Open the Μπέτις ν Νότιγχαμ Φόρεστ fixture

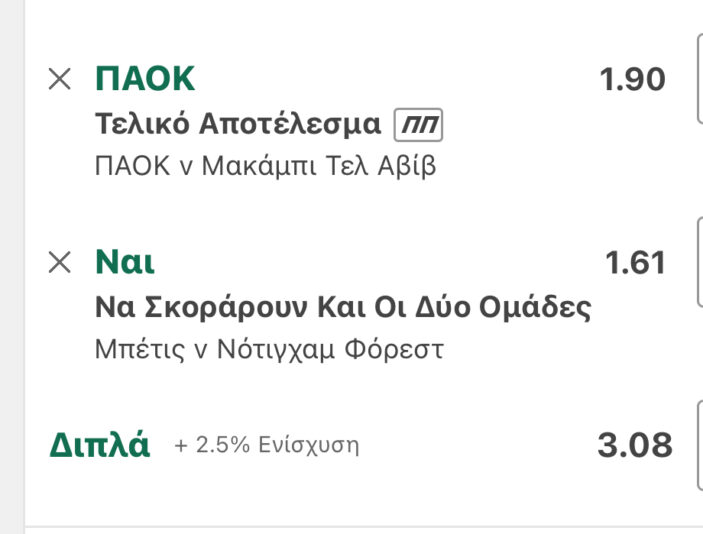coord(268,349)
